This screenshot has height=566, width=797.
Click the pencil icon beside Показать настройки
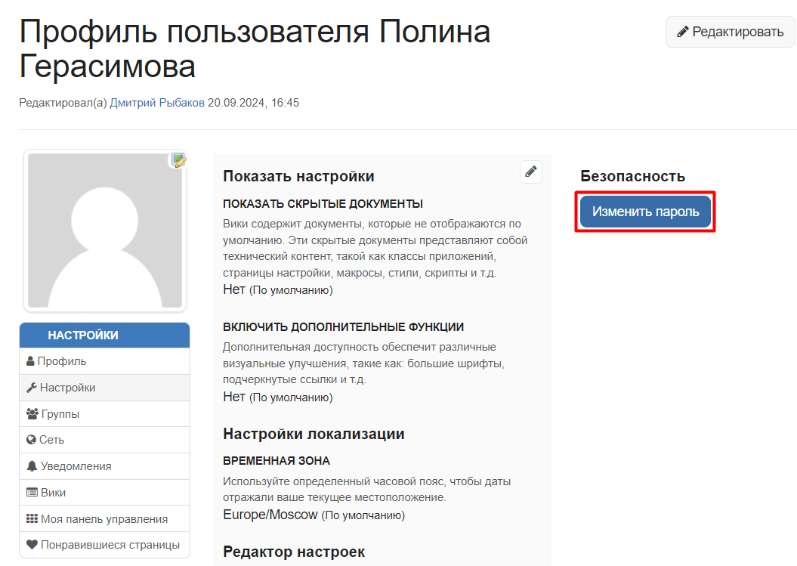531,172
